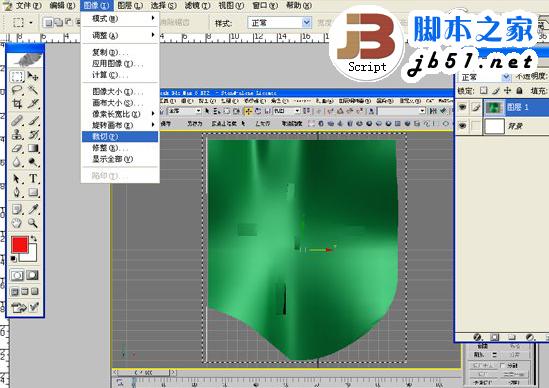Select the Clone Stamp tool
Viewport: 549px width, 388px height.
tap(17, 134)
